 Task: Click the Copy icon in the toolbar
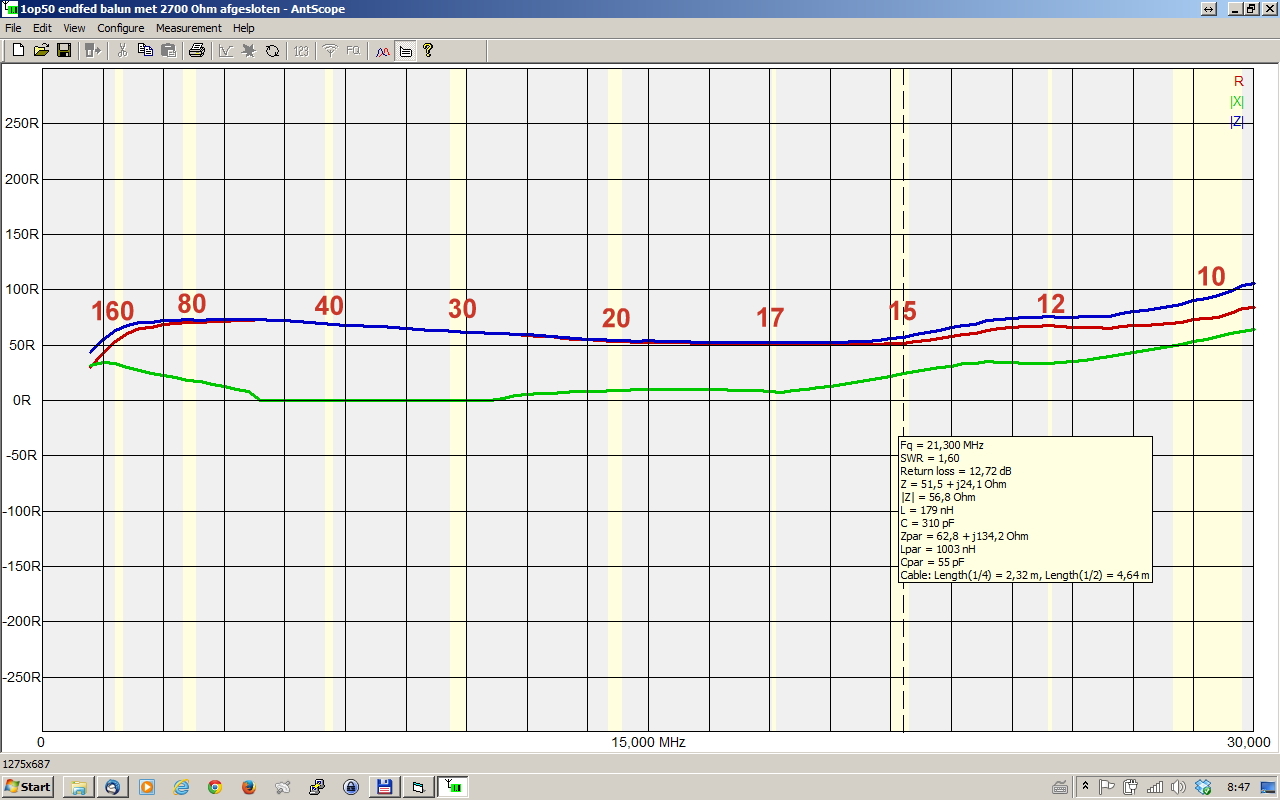[x=145, y=50]
